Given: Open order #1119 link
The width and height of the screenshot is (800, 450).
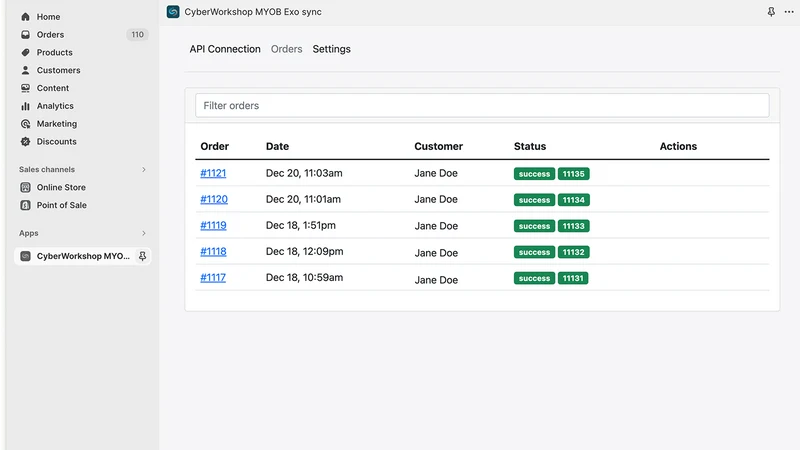Looking at the screenshot, I should [213, 225].
